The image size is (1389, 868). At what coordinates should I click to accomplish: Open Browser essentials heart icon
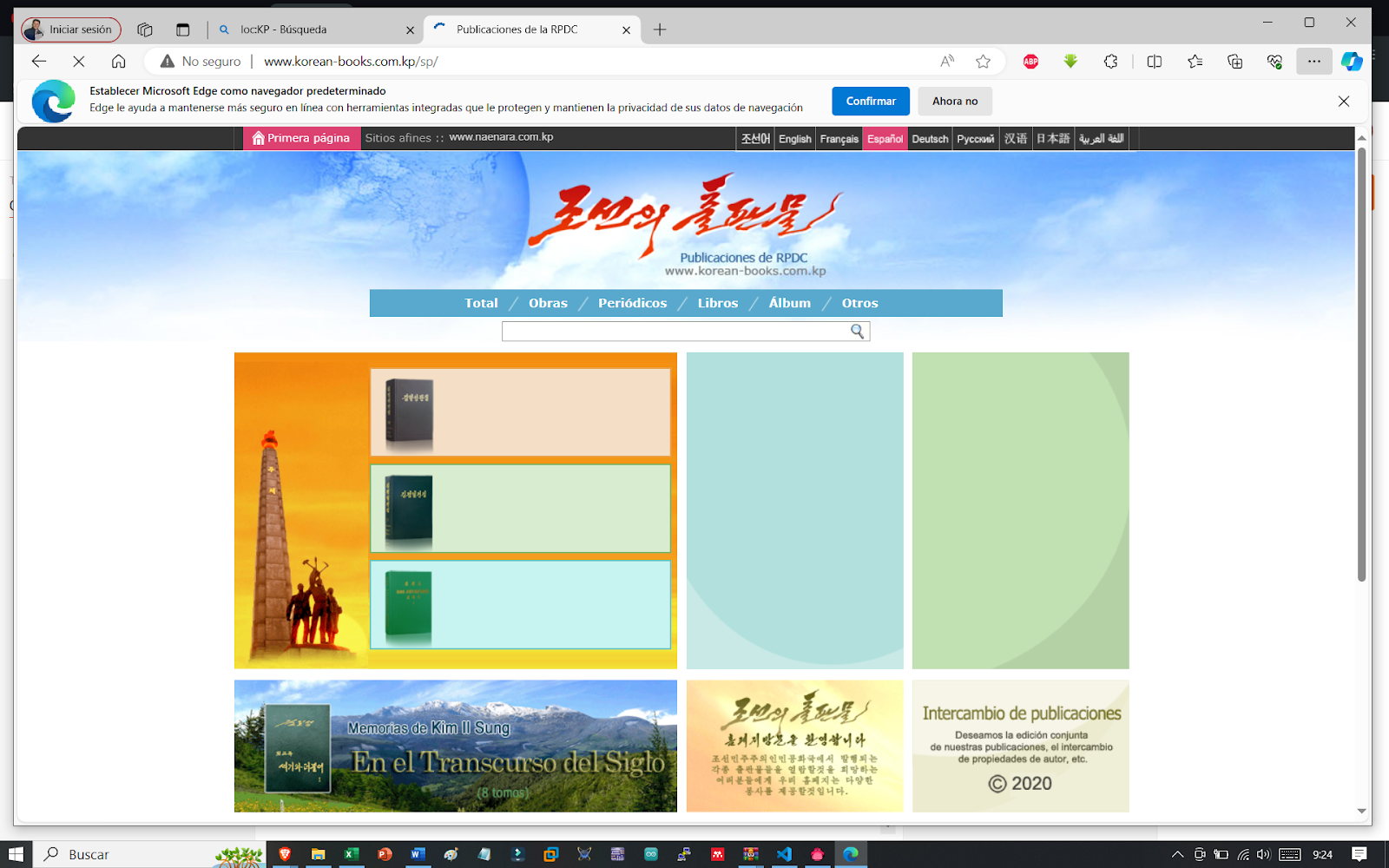click(x=1274, y=62)
